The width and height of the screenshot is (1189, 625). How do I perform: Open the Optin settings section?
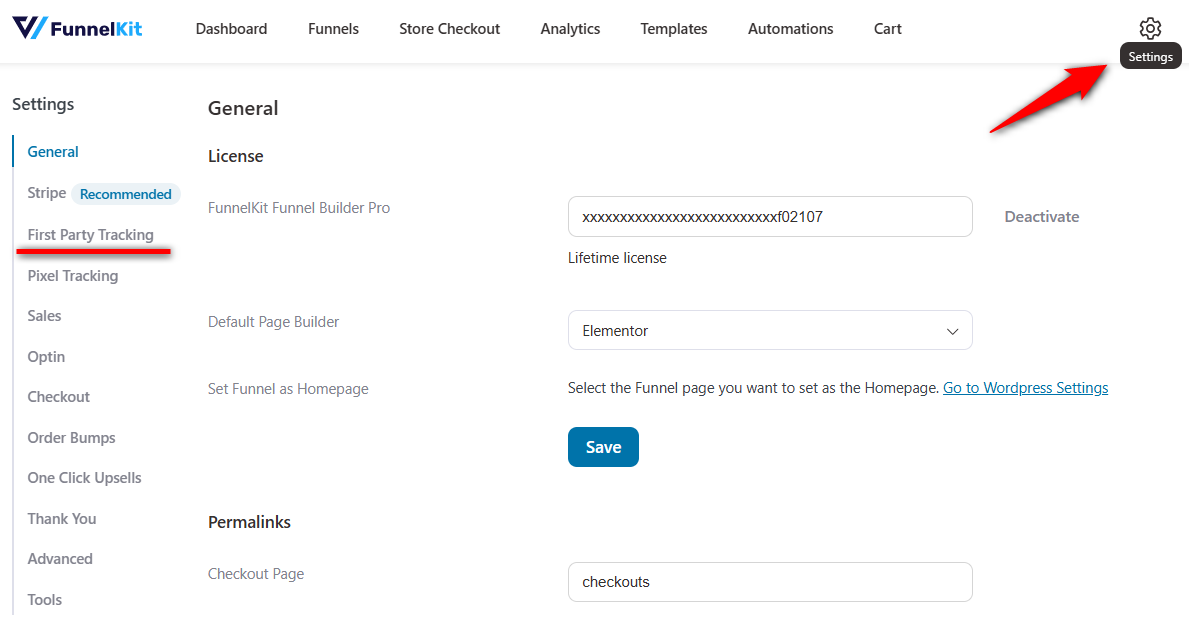[x=46, y=356]
